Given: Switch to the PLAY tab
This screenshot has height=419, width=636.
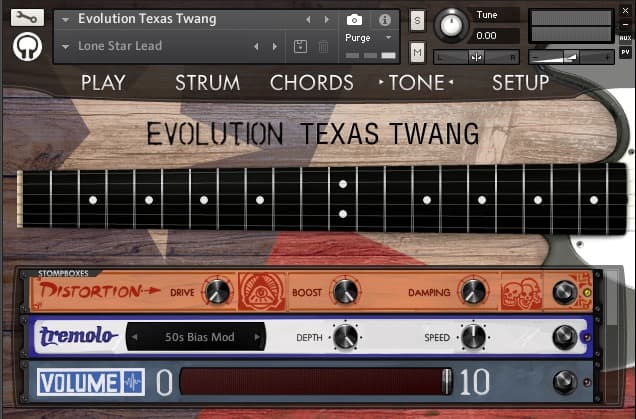Looking at the screenshot, I should point(103,83).
